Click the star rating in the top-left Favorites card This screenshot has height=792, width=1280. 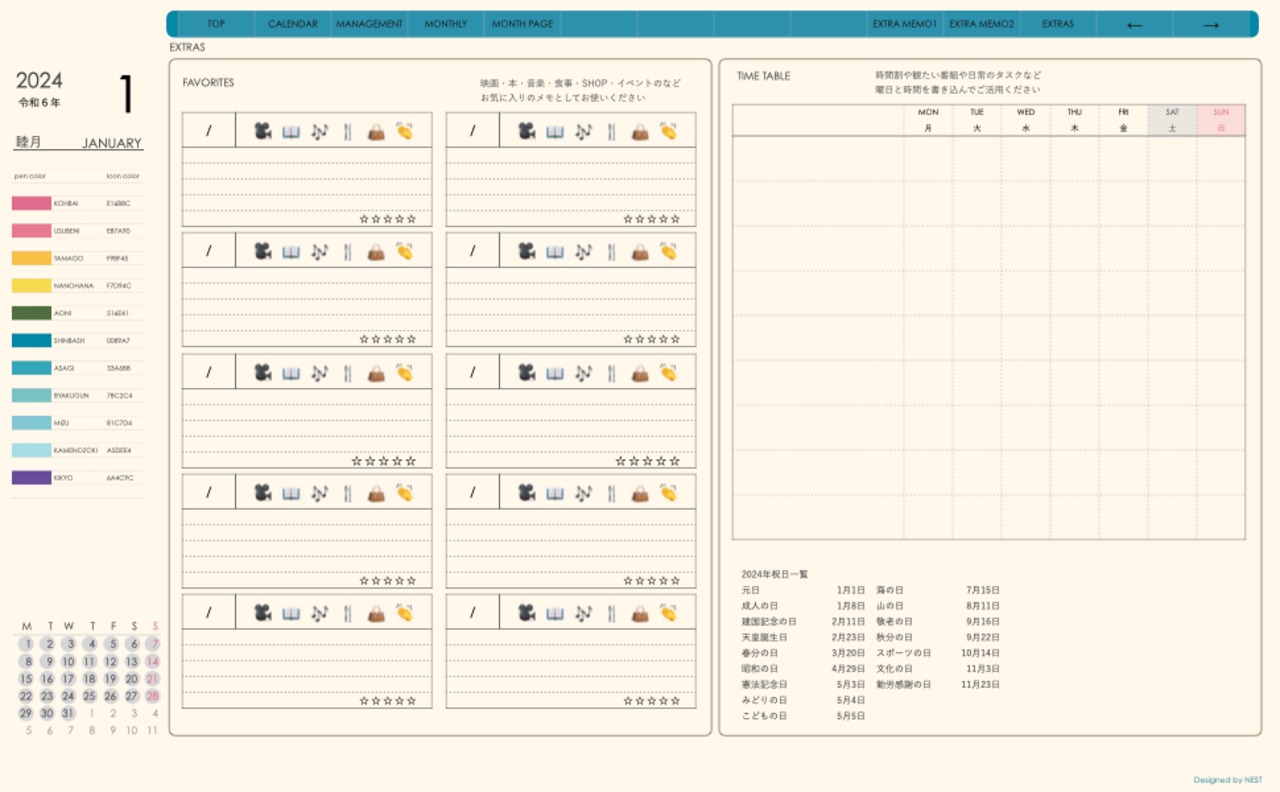click(x=387, y=219)
